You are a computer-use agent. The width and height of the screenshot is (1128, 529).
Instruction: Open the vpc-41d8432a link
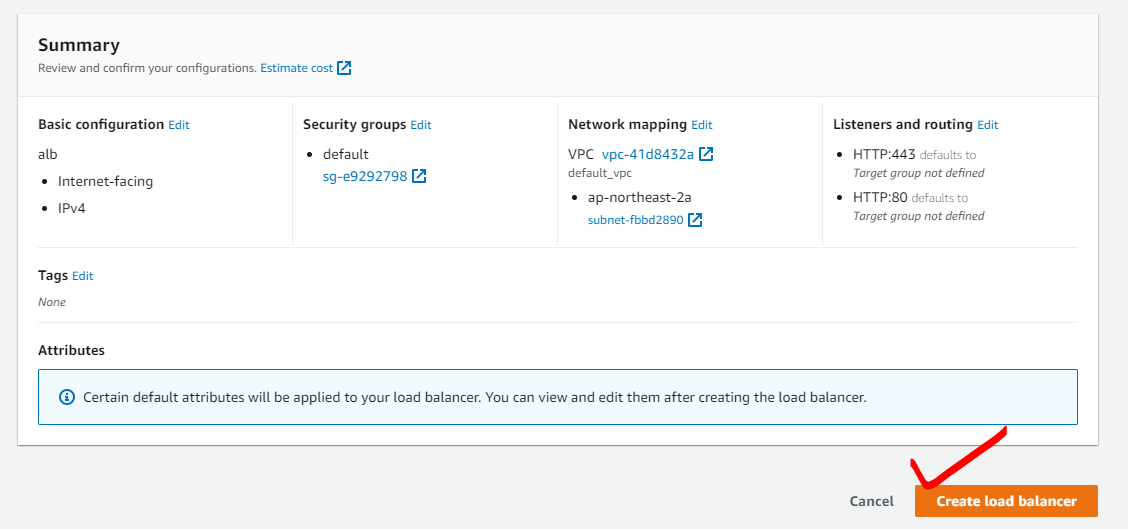coord(647,154)
